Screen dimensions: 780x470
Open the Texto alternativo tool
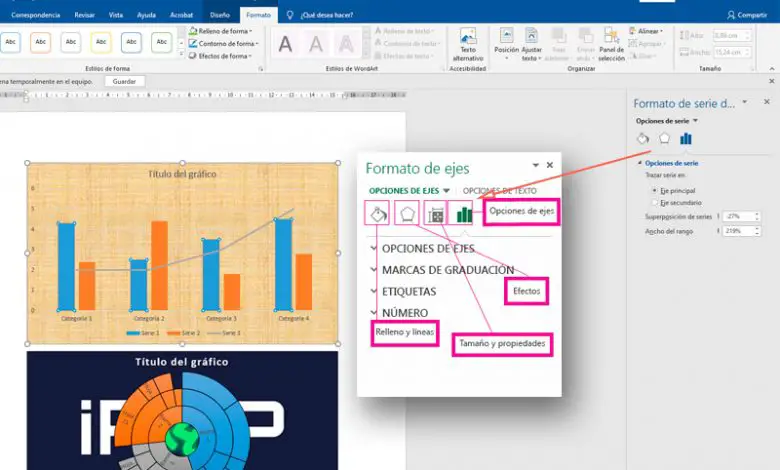coord(468,45)
